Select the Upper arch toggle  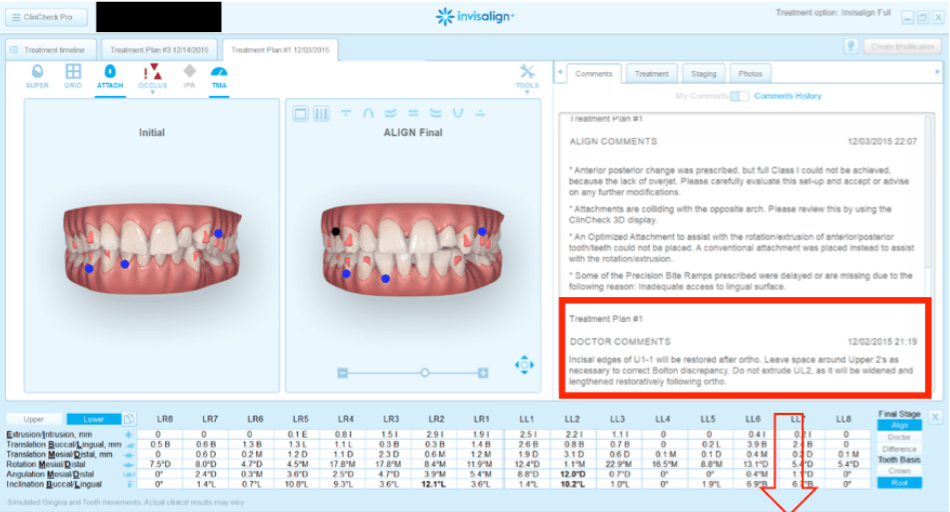(x=33, y=419)
